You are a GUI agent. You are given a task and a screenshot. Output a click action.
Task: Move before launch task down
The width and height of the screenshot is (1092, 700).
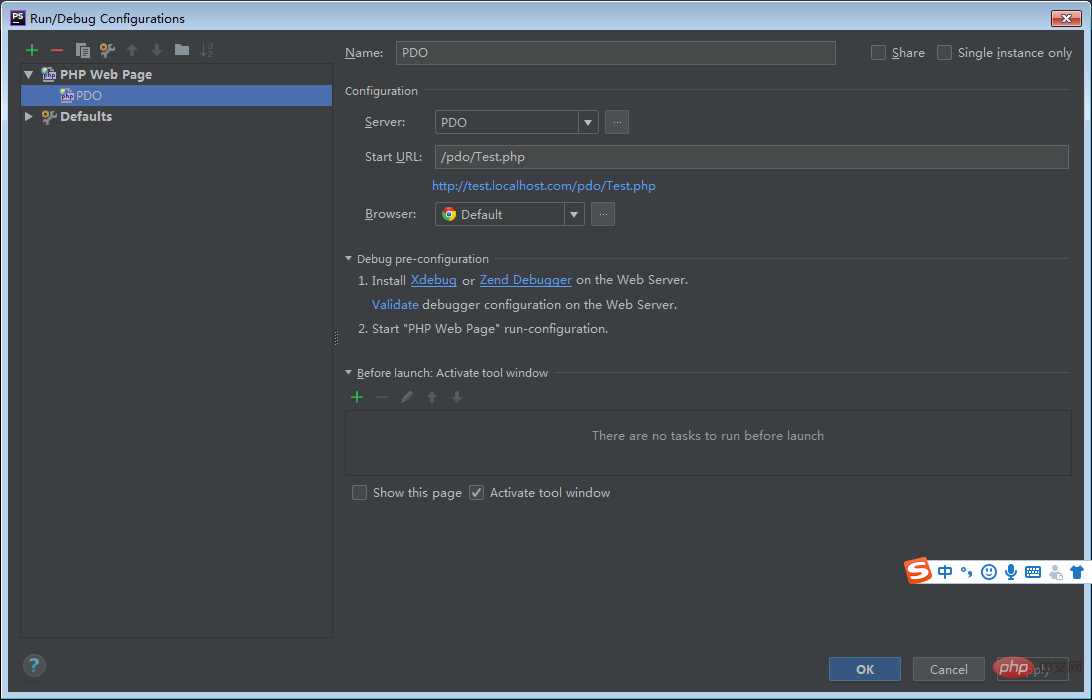tap(457, 397)
